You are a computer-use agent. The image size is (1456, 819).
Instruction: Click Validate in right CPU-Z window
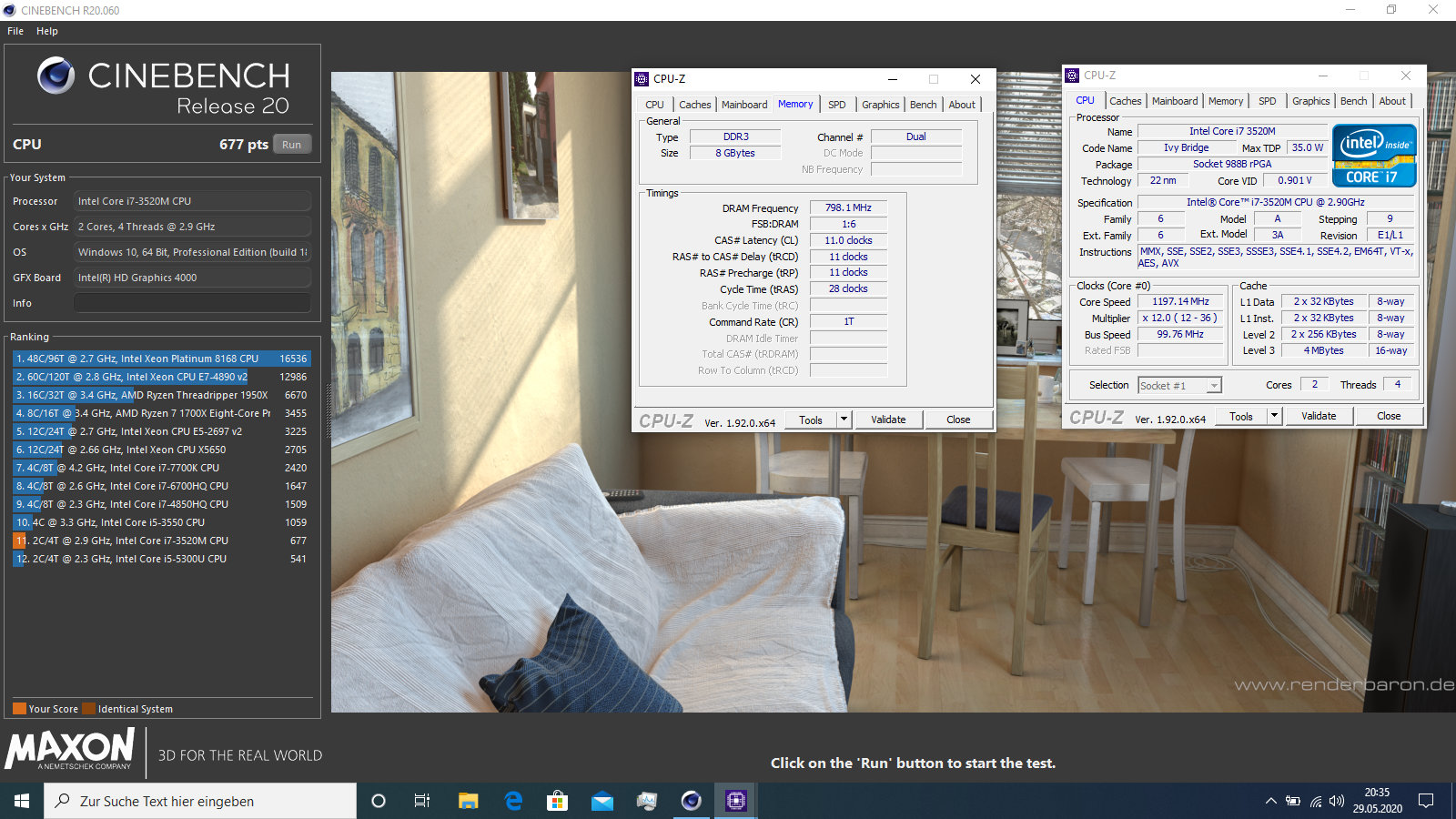click(1319, 416)
